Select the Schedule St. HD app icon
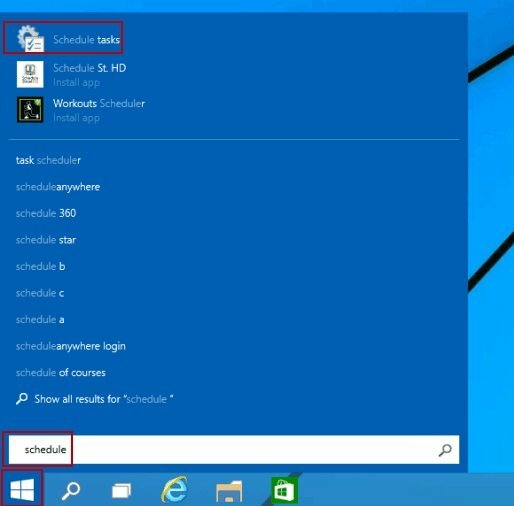The height and width of the screenshot is (506, 514). pyautogui.click(x=30, y=74)
